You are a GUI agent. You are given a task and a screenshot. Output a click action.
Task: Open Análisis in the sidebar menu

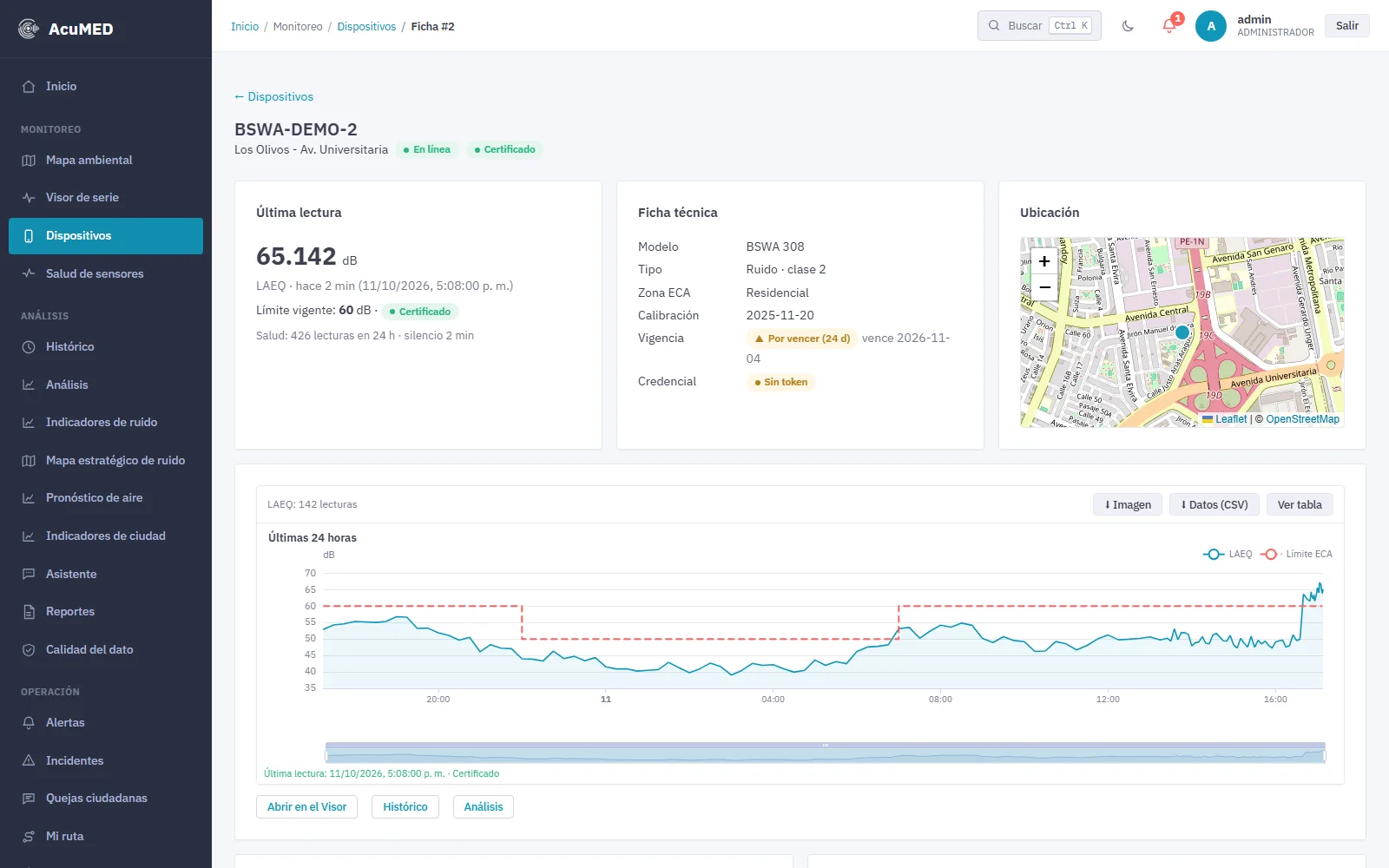pos(106,385)
